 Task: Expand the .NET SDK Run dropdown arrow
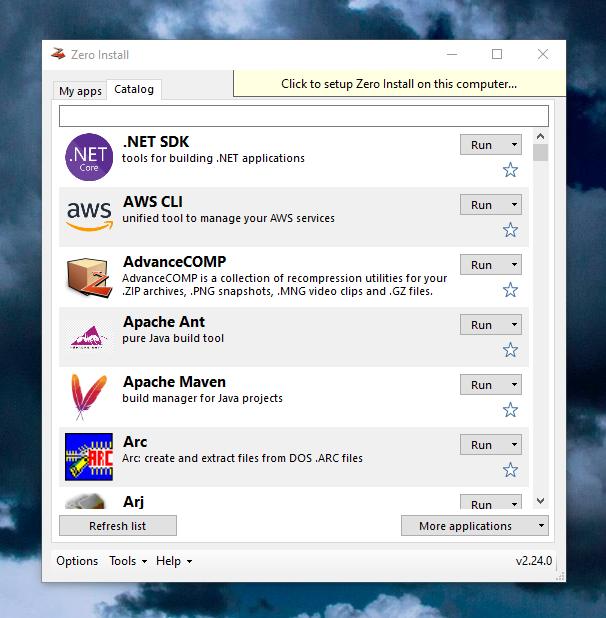click(514, 145)
